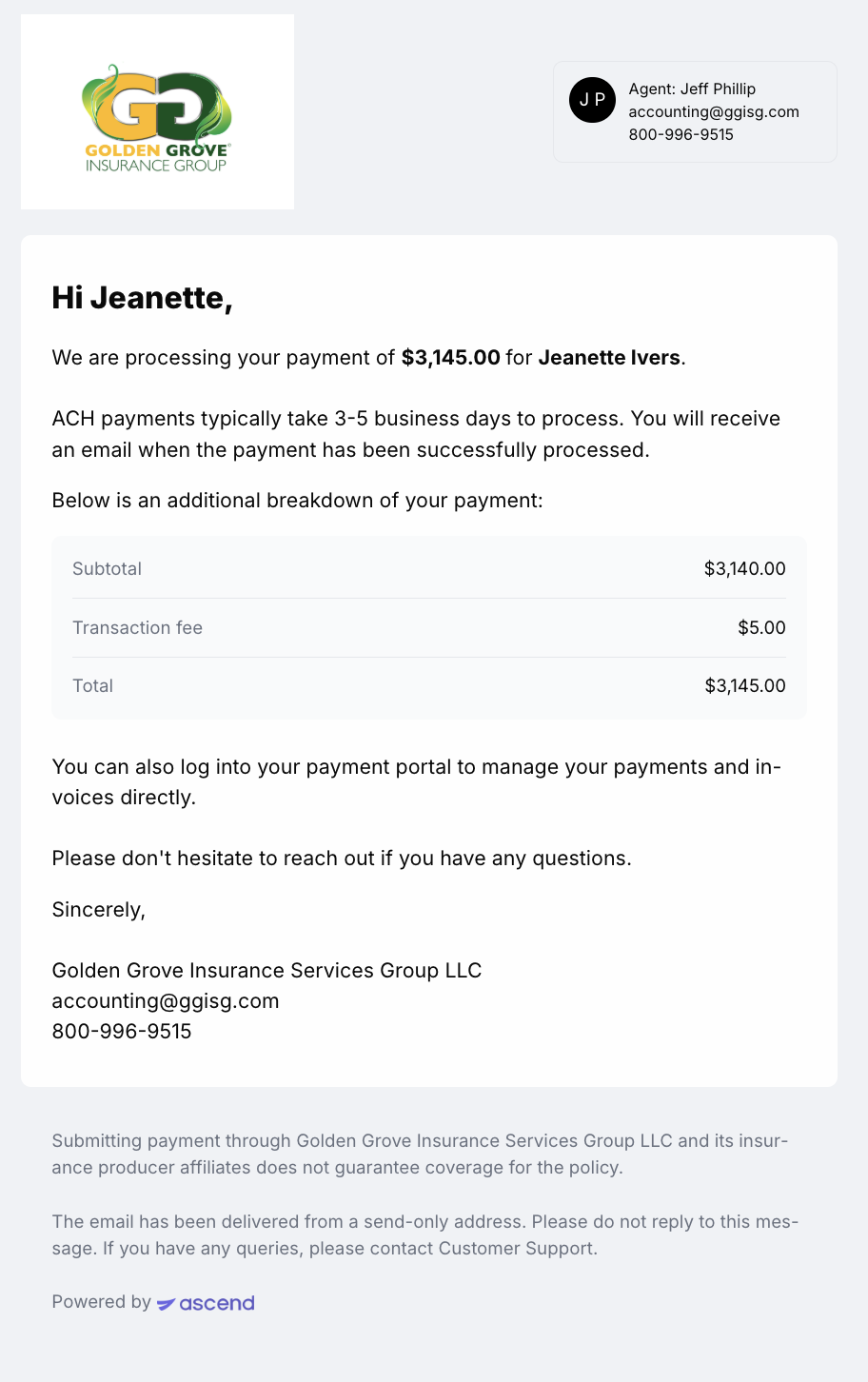The height and width of the screenshot is (1382, 868).
Task: Click accounting@ggisg.com in the signature
Action: point(166,1000)
